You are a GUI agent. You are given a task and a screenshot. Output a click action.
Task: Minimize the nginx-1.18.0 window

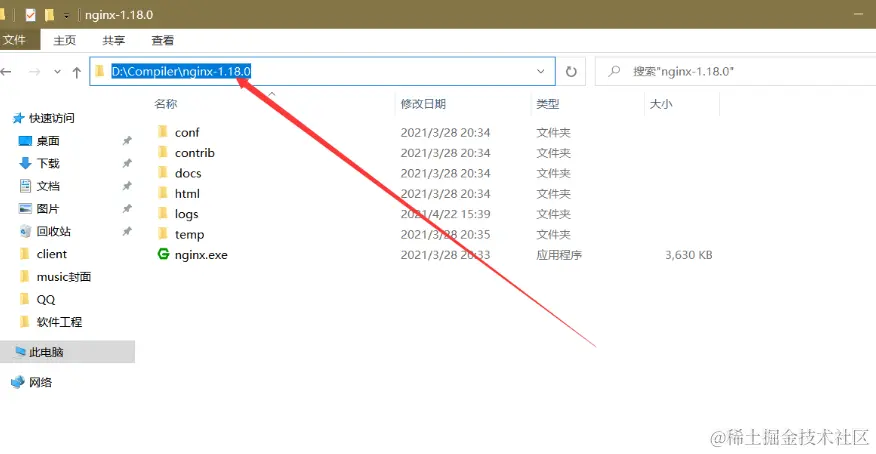tap(859, 15)
